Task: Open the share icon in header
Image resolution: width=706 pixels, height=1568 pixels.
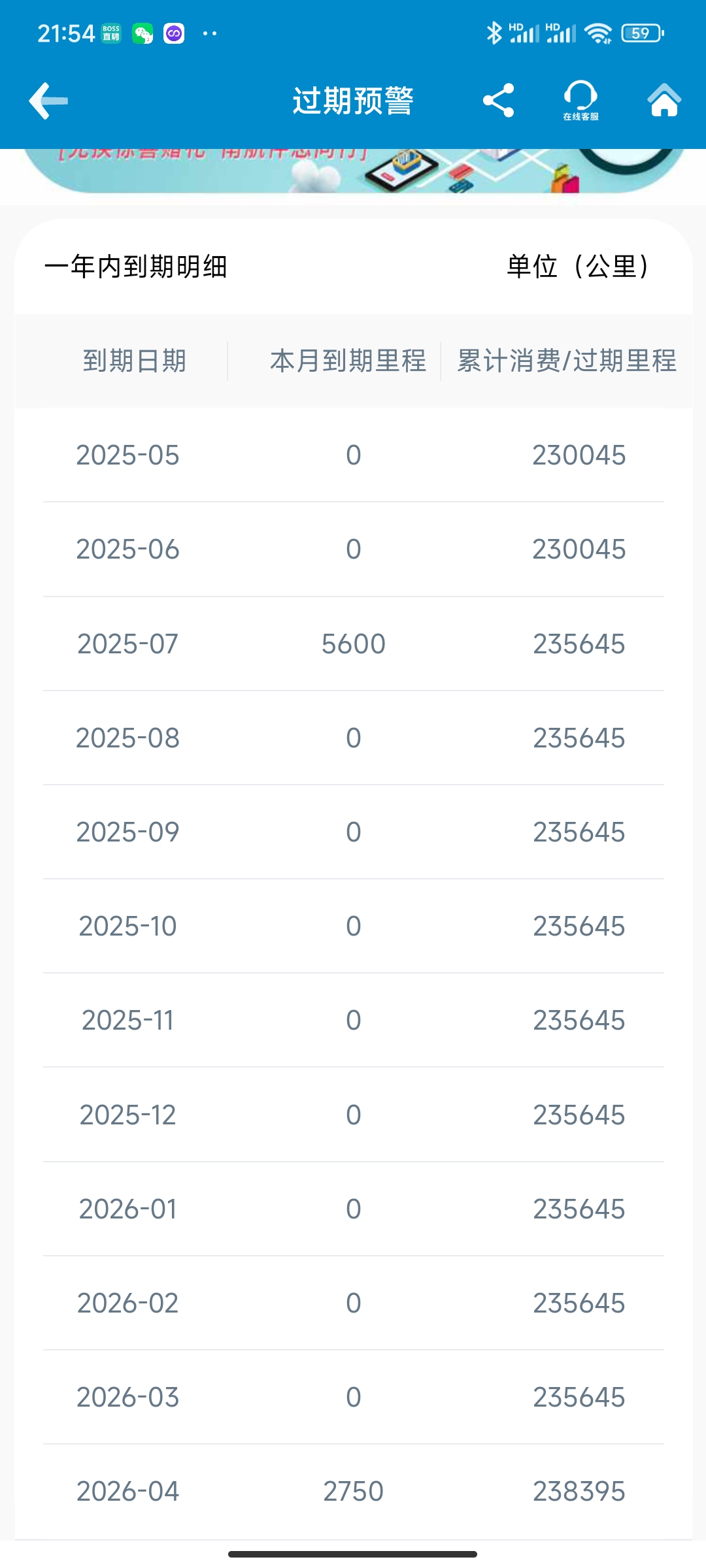Action: (498, 101)
